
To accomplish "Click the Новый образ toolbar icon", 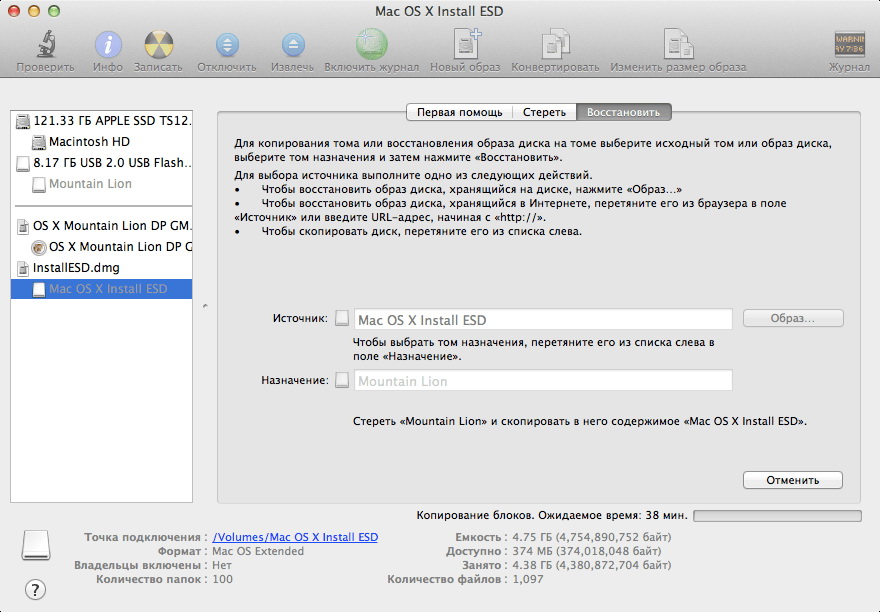I will click(466, 44).
